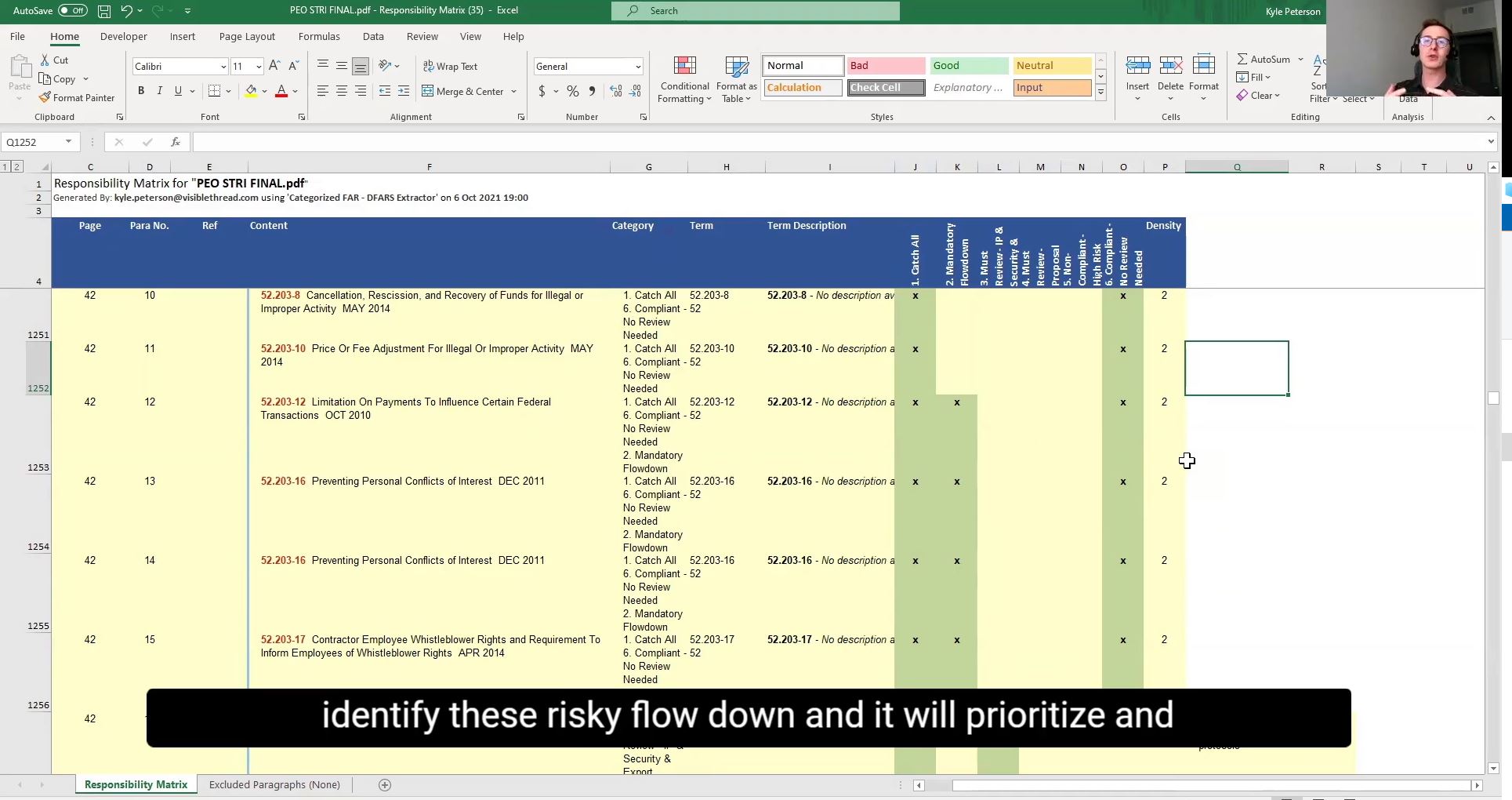Toggle Italic formatting
Image resolution: width=1512 pixels, height=800 pixels.
[160, 91]
